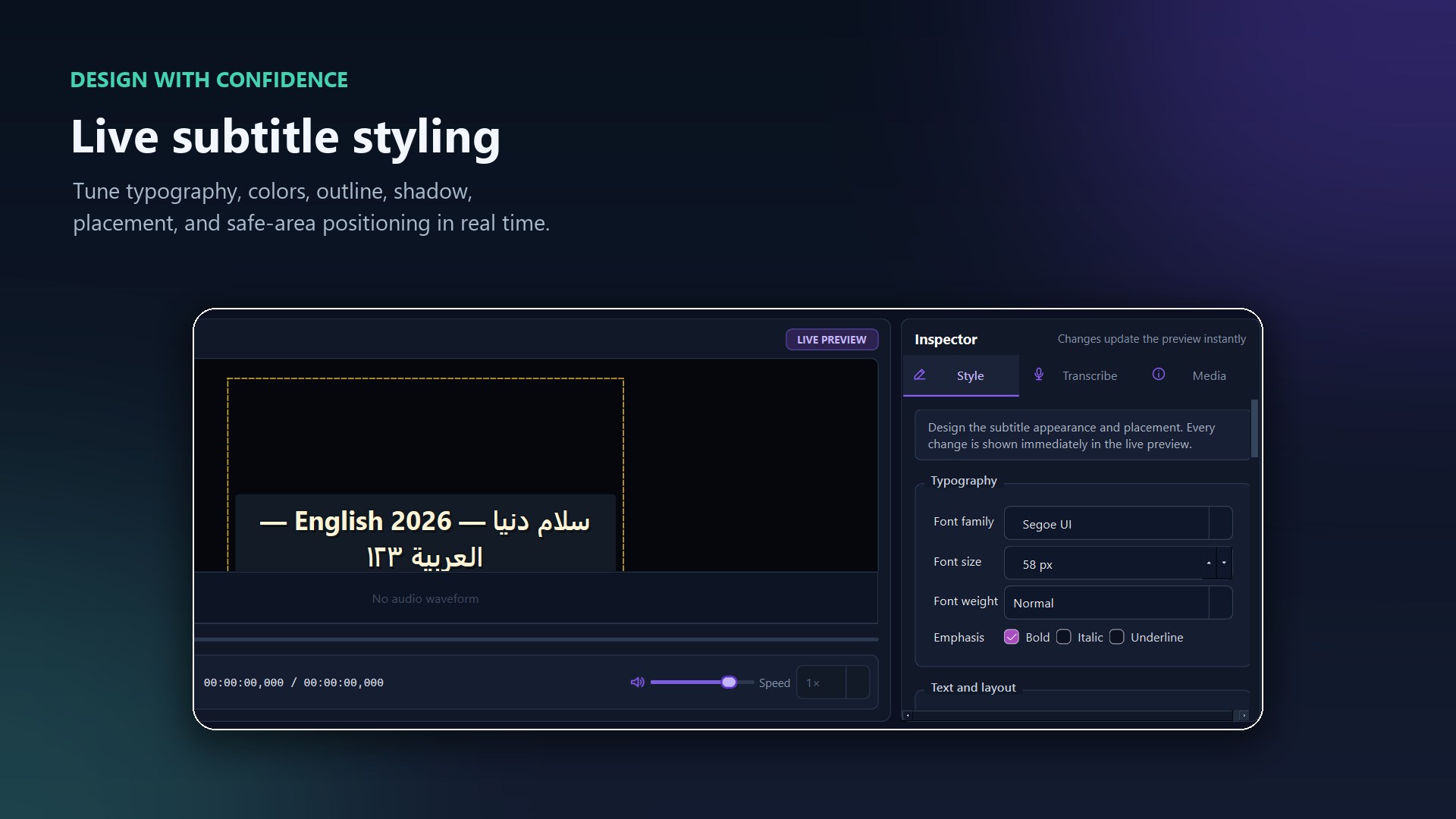Click the LIVE PREVIEW badge
The width and height of the screenshot is (1456, 819).
[832, 340]
